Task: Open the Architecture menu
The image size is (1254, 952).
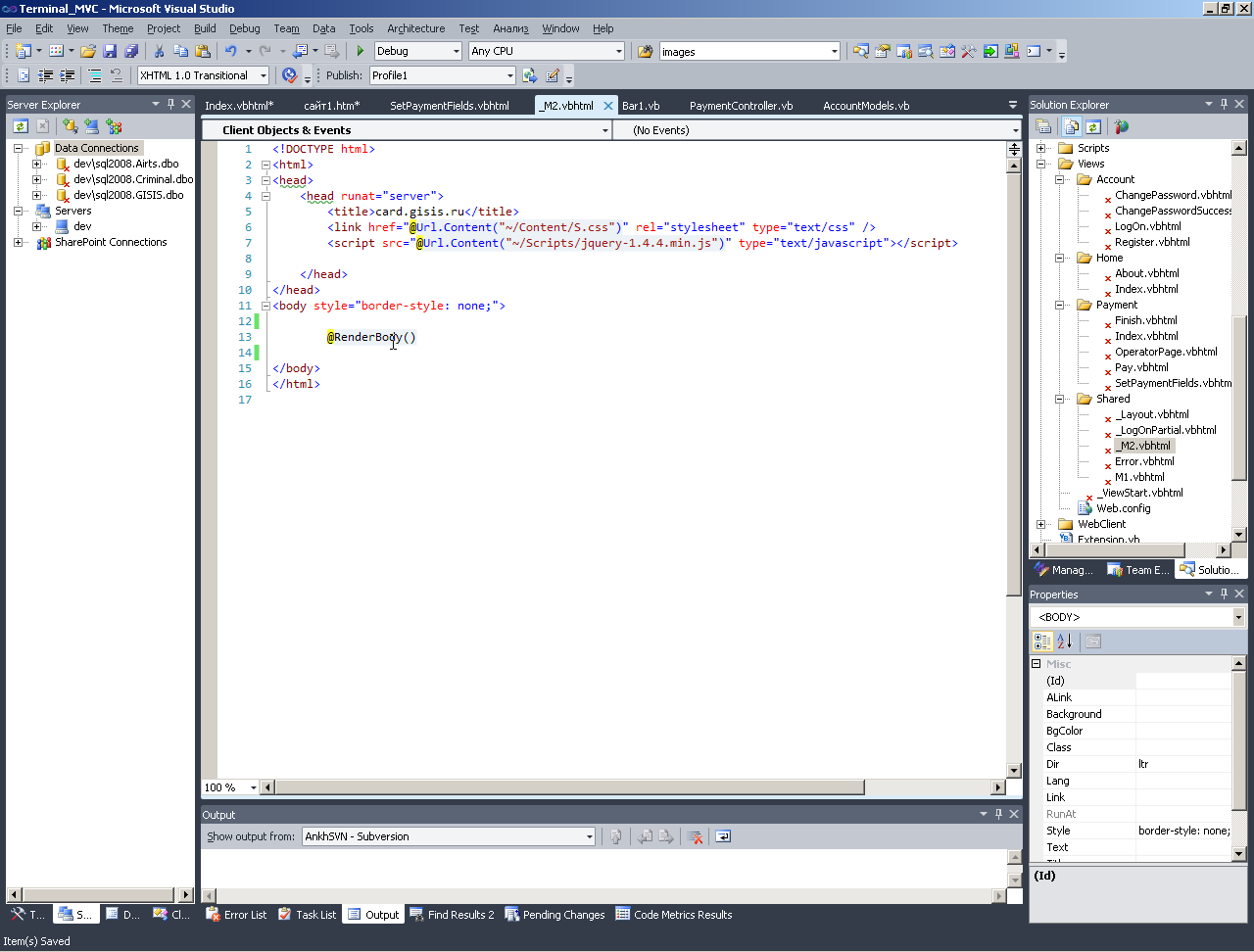Action: (x=415, y=28)
